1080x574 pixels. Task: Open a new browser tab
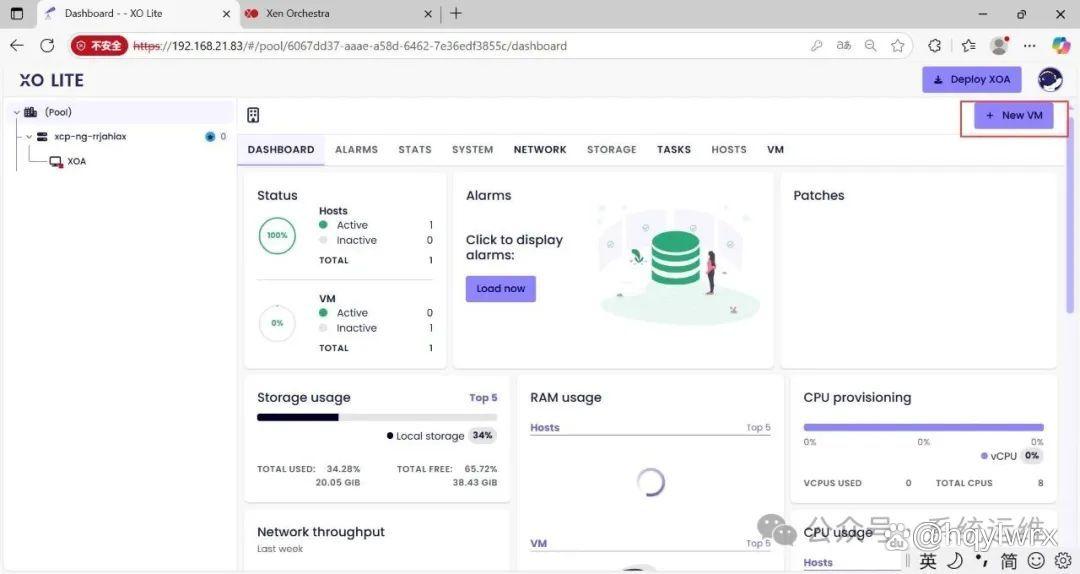pyautogui.click(x=456, y=13)
